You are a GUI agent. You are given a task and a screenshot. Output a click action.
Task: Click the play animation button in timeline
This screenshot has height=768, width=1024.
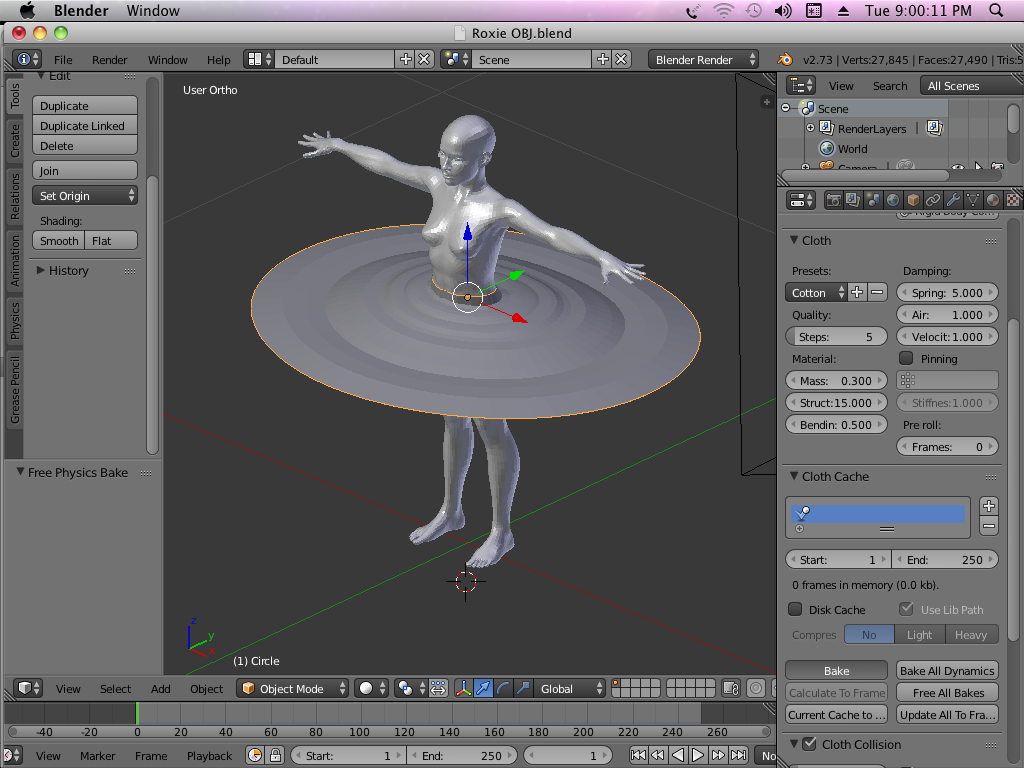point(698,756)
